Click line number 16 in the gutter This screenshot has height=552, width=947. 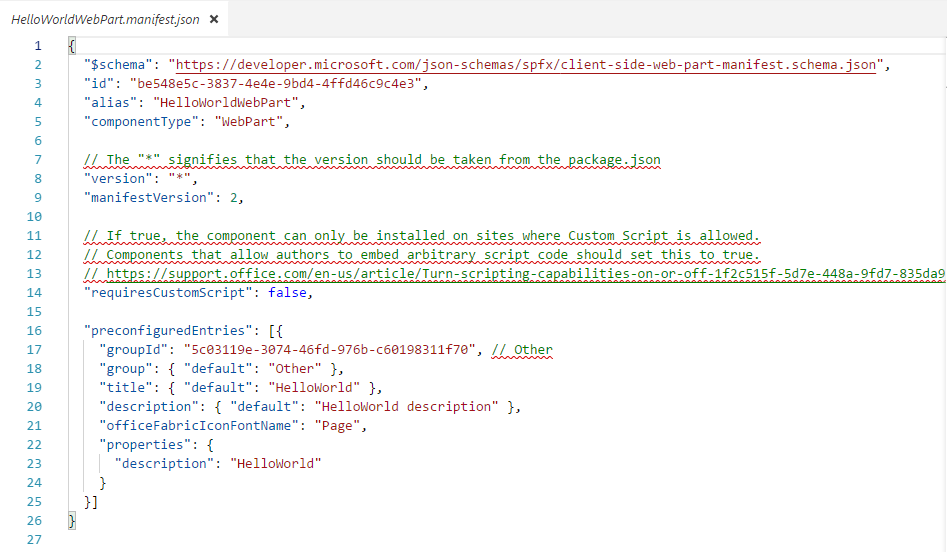[36, 331]
